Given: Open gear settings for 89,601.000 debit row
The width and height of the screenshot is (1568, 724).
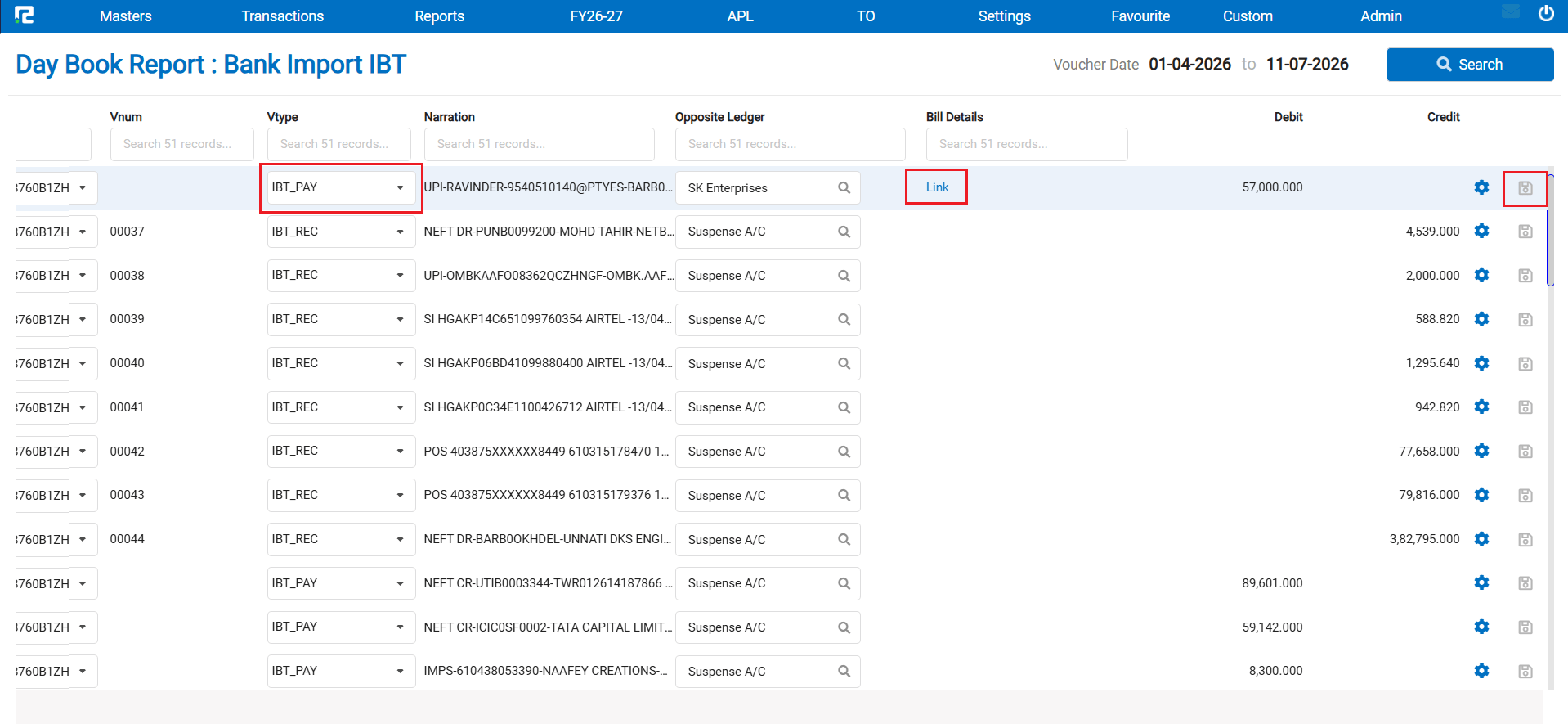Looking at the screenshot, I should click(1481, 582).
